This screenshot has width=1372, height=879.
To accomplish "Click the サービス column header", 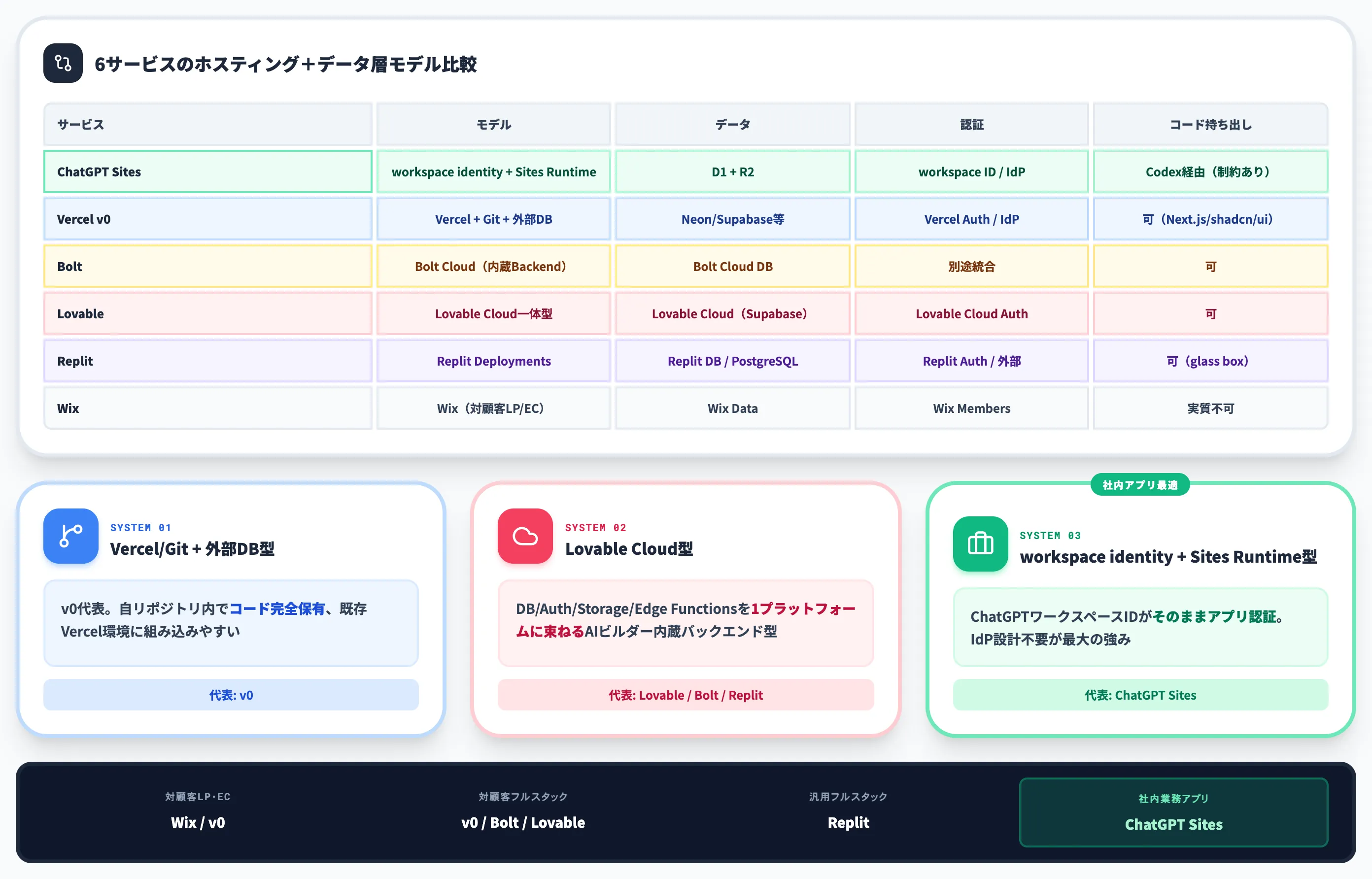I will point(208,125).
